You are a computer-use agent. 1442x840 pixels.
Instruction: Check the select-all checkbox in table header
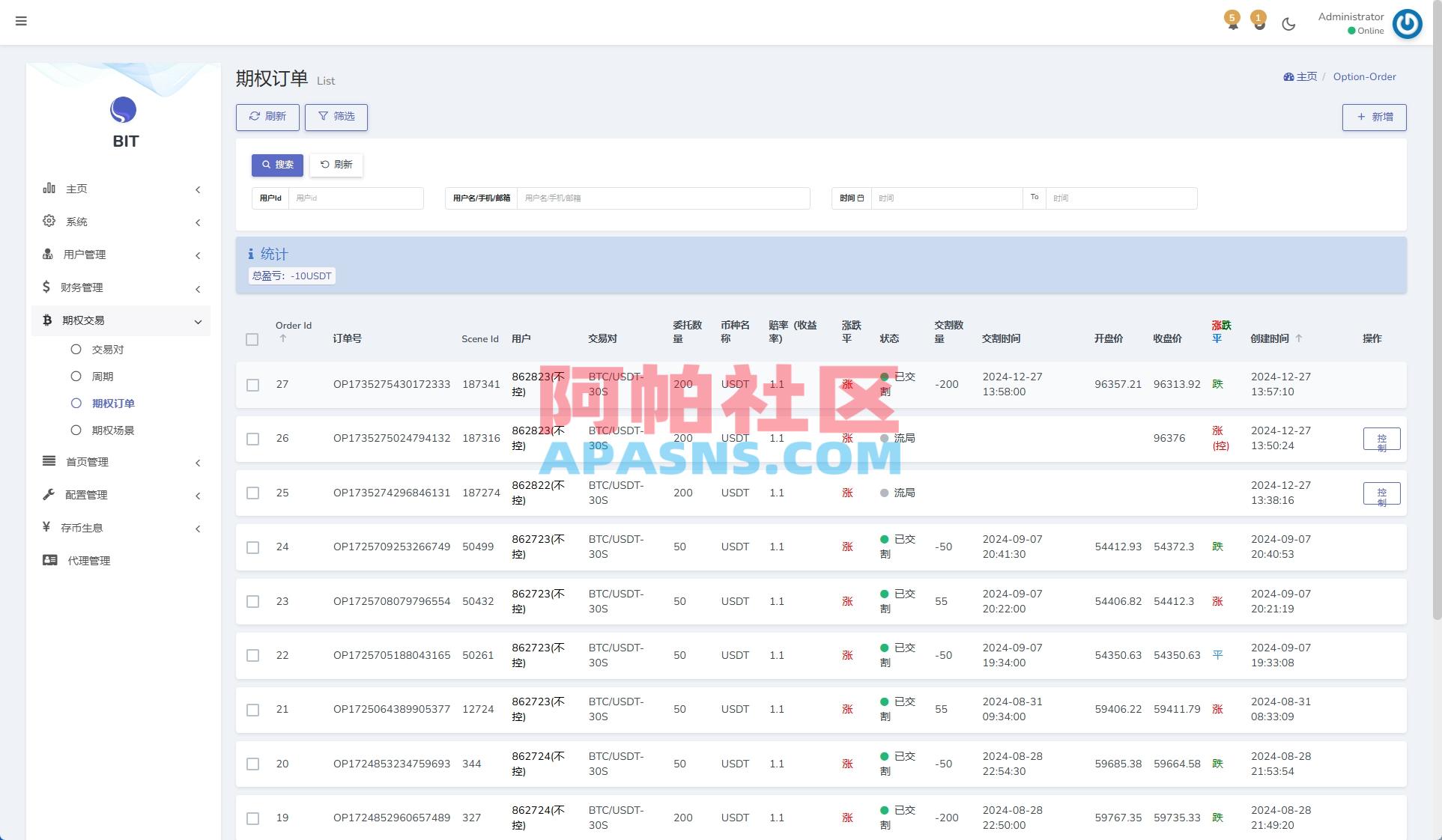tap(252, 339)
